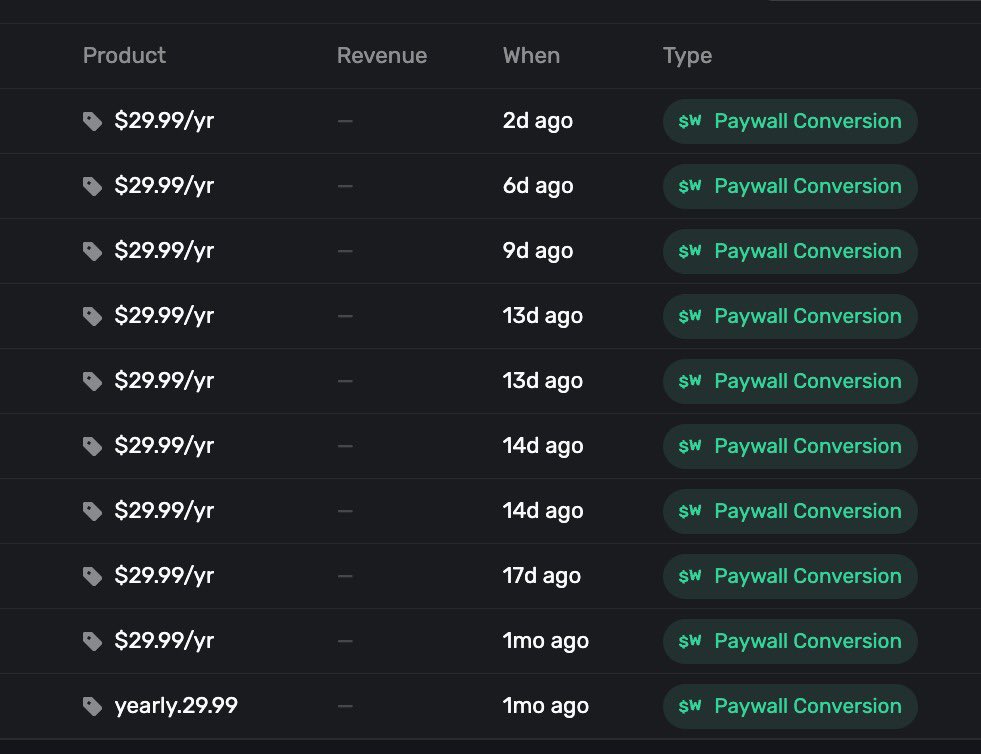Click the tag icon beside yearly.29.99

(x=93, y=706)
